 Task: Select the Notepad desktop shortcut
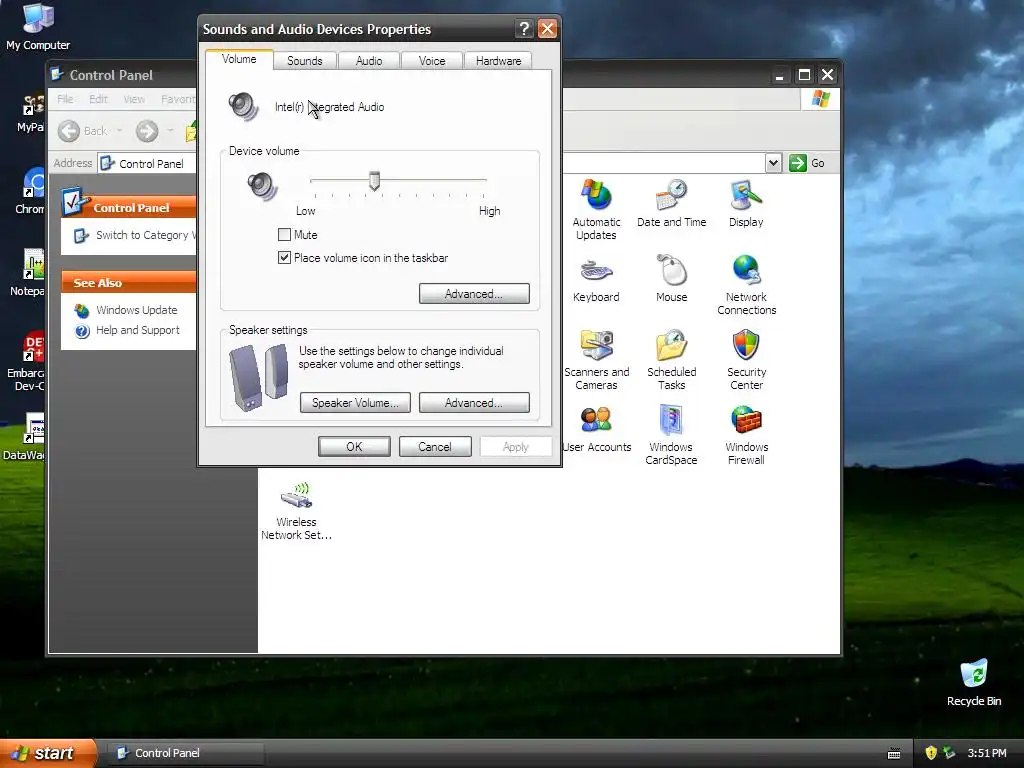pyautogui.click(x=28, y=273)
